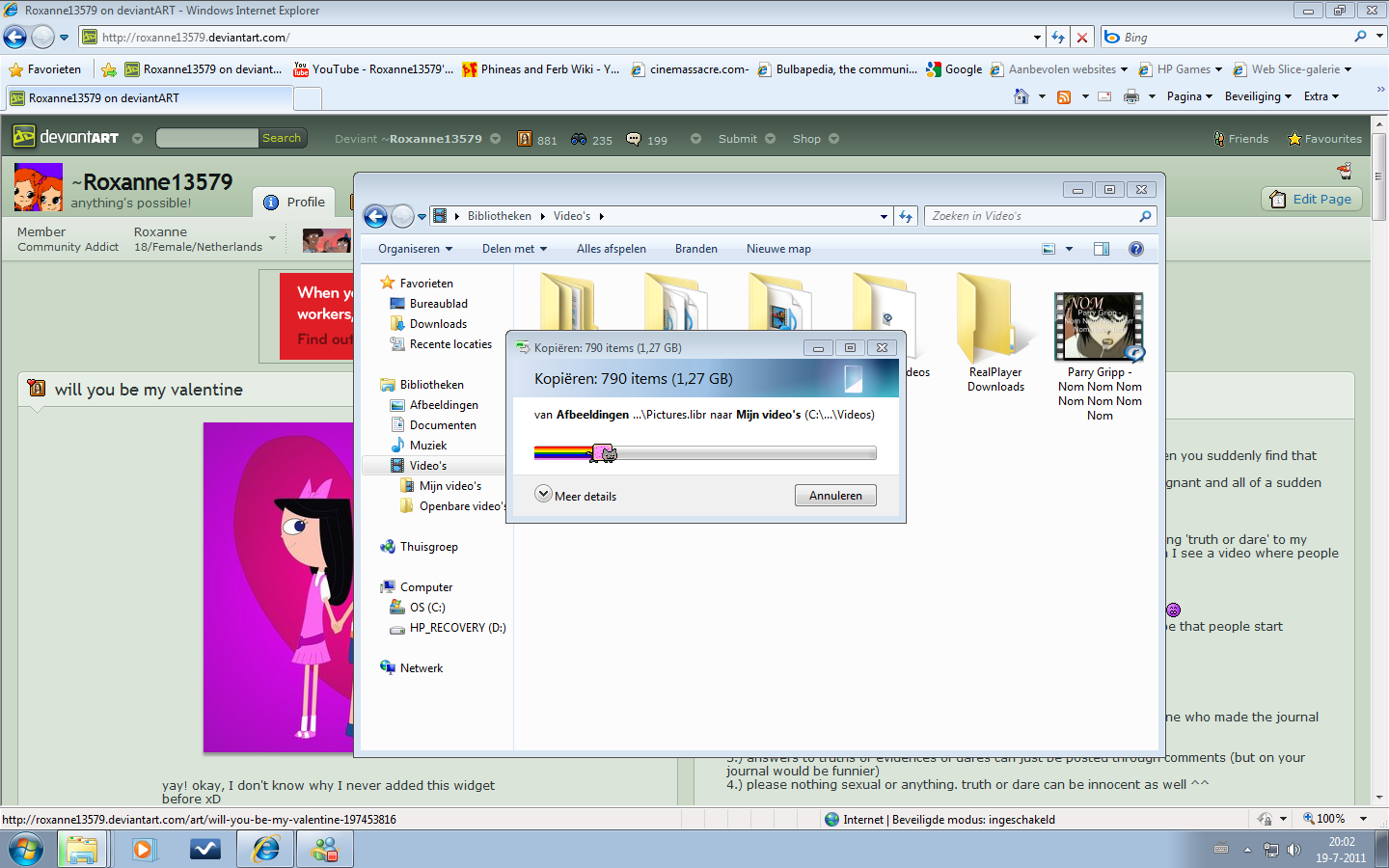
Task: Click the Explorer help question-mark icon
Action: [x=1136, y=249]
